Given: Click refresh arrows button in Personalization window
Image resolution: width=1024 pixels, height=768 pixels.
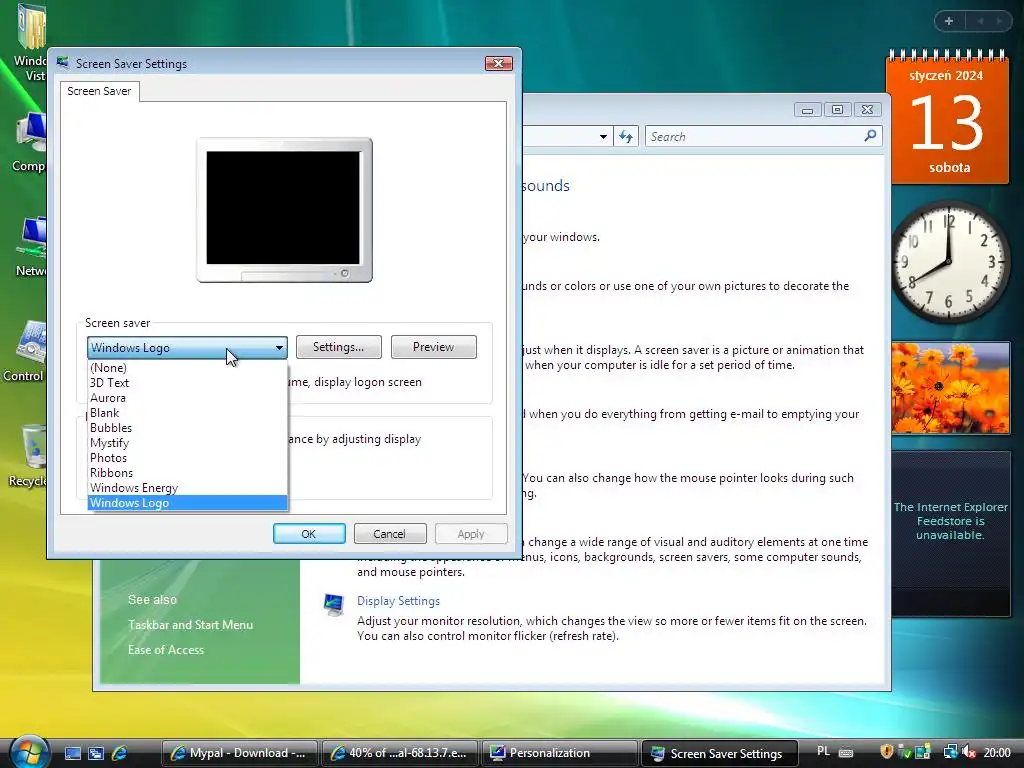Looking at the screenshot, I should pos(626,136).
